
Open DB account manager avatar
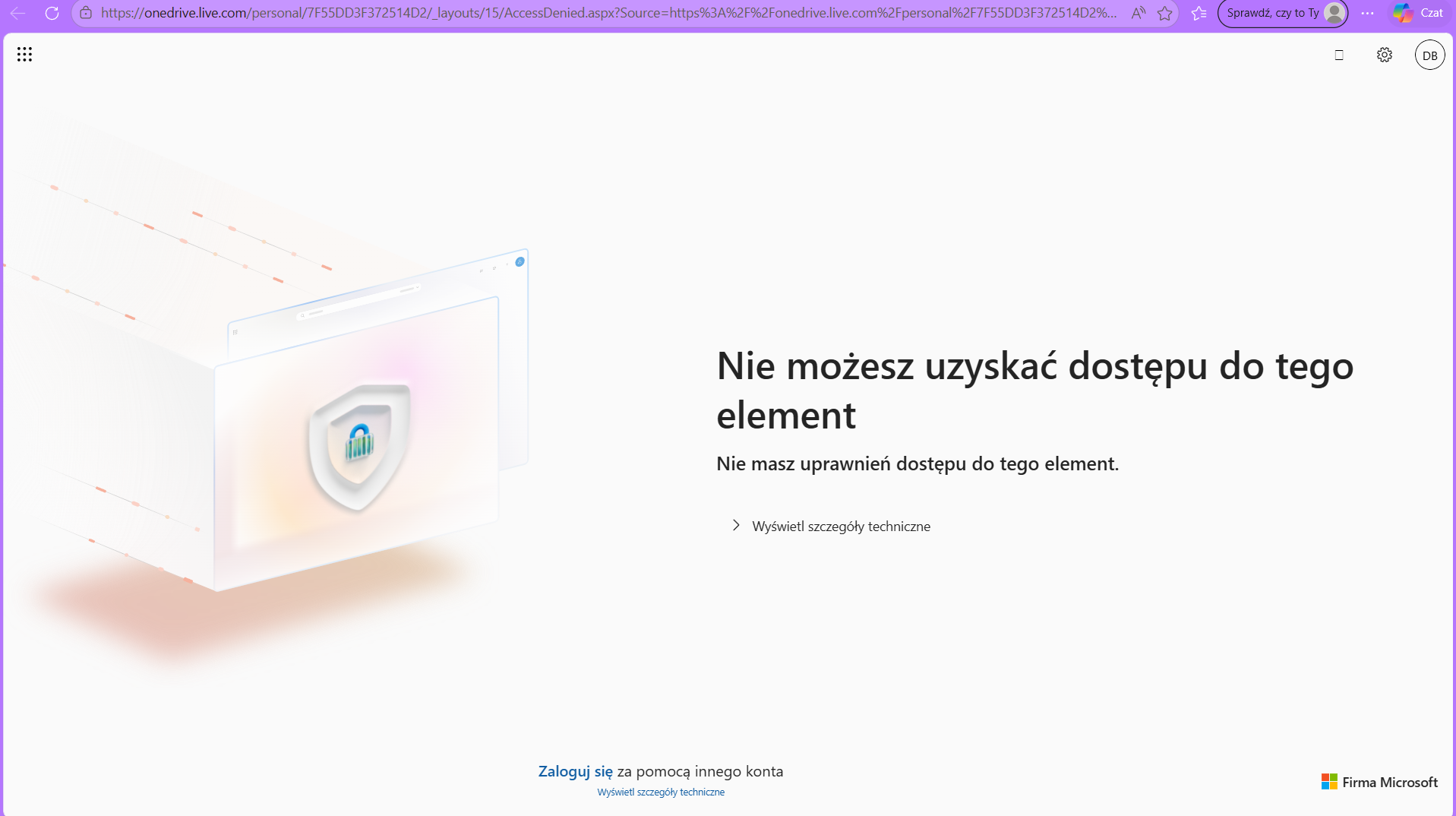point(1429,55)
